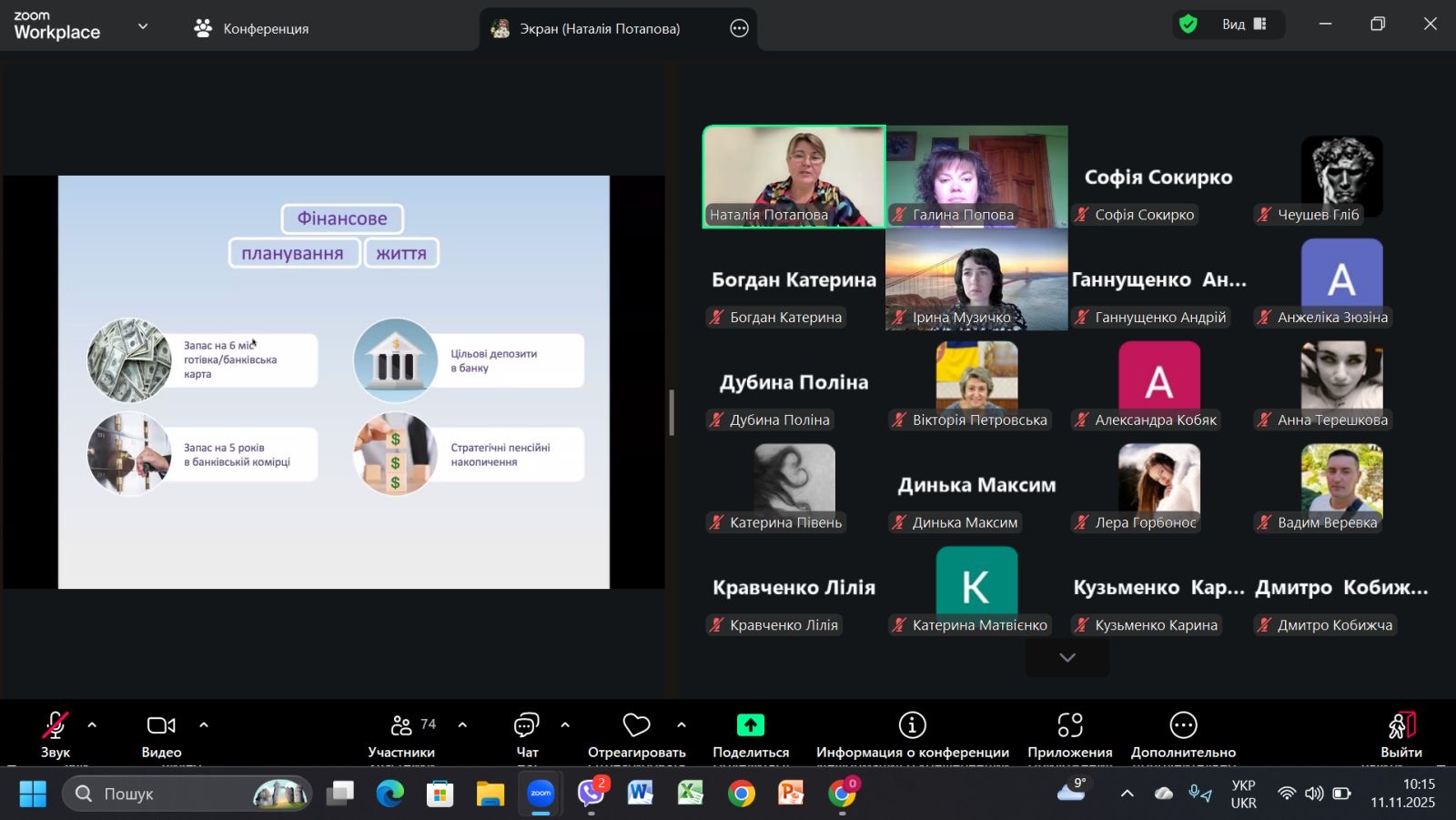Show more participants with the down chevron
This screenshot has height=820, width=1456.
click(1067, 657)
